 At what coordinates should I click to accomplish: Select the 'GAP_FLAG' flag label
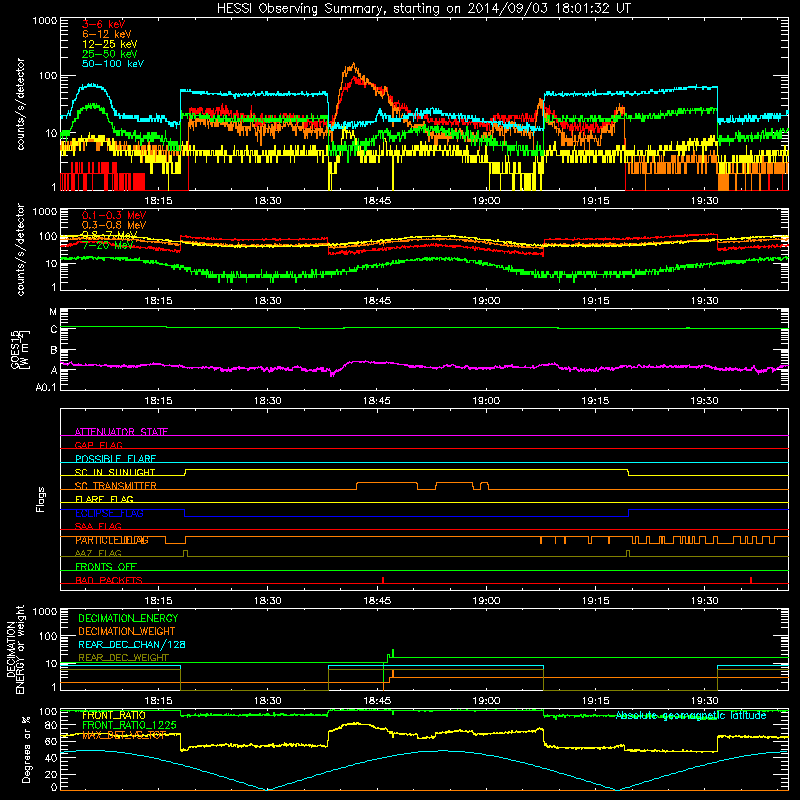click(98, 445)
